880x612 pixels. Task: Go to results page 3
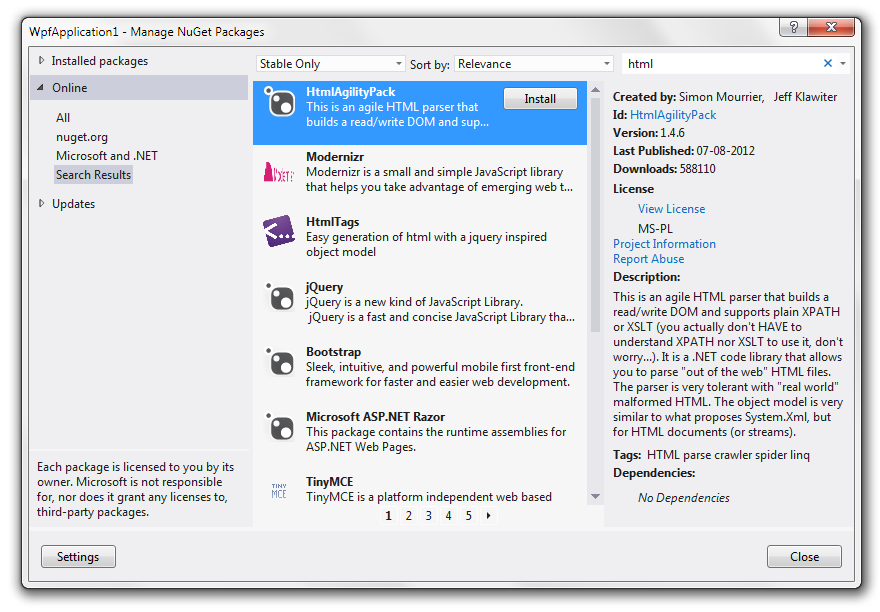[x=428, y=515]
